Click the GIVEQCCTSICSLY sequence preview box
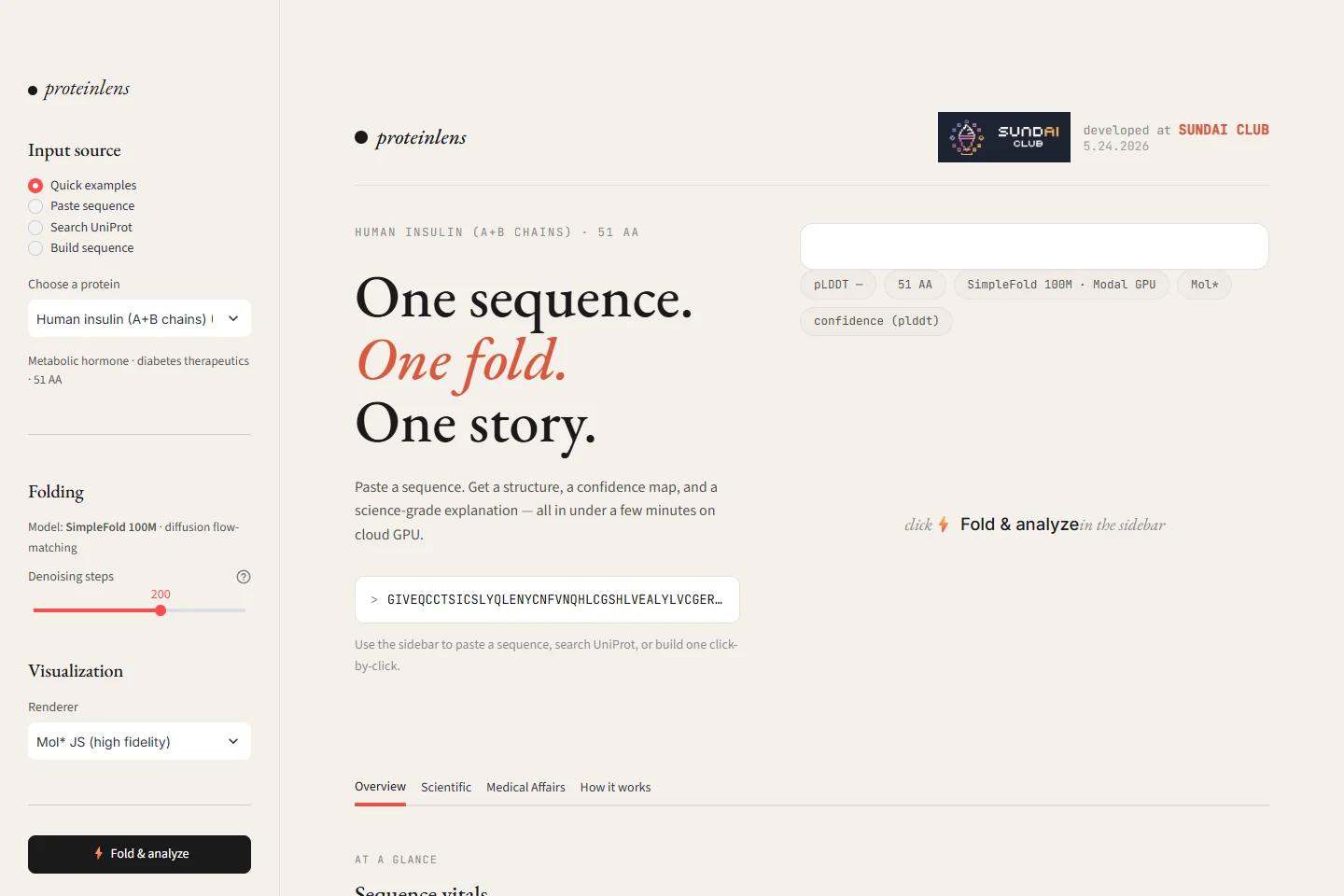Viewport: 1344px width, 896px height. point(547,599)
